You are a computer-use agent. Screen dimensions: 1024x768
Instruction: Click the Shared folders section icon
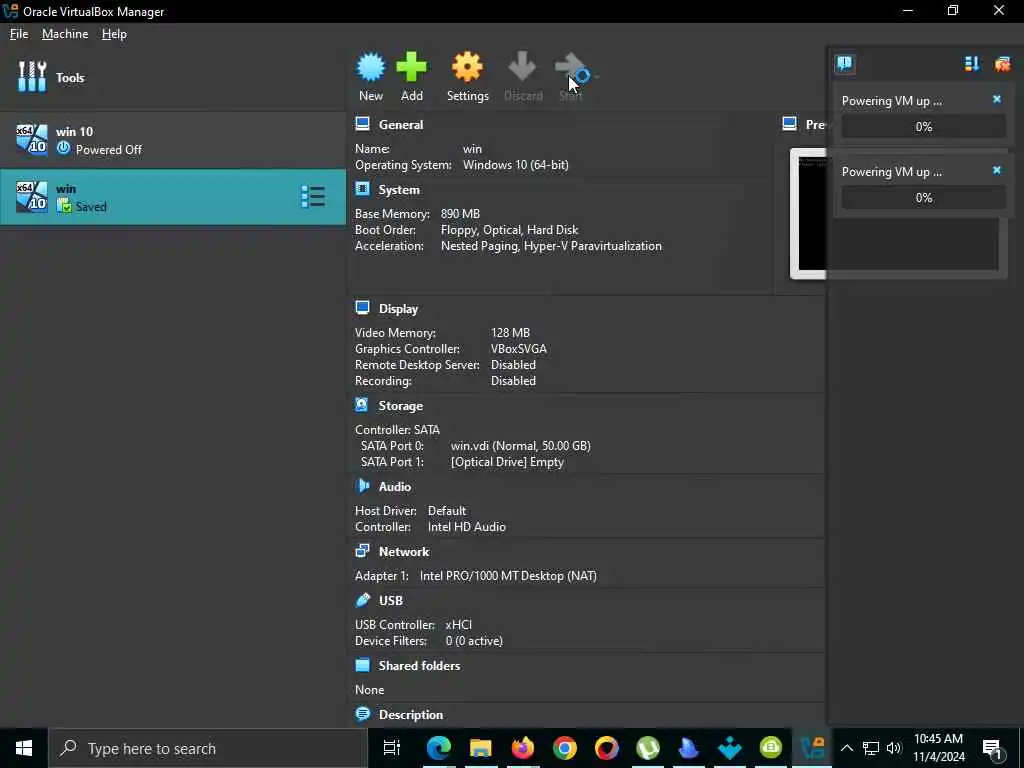(362, 665)
